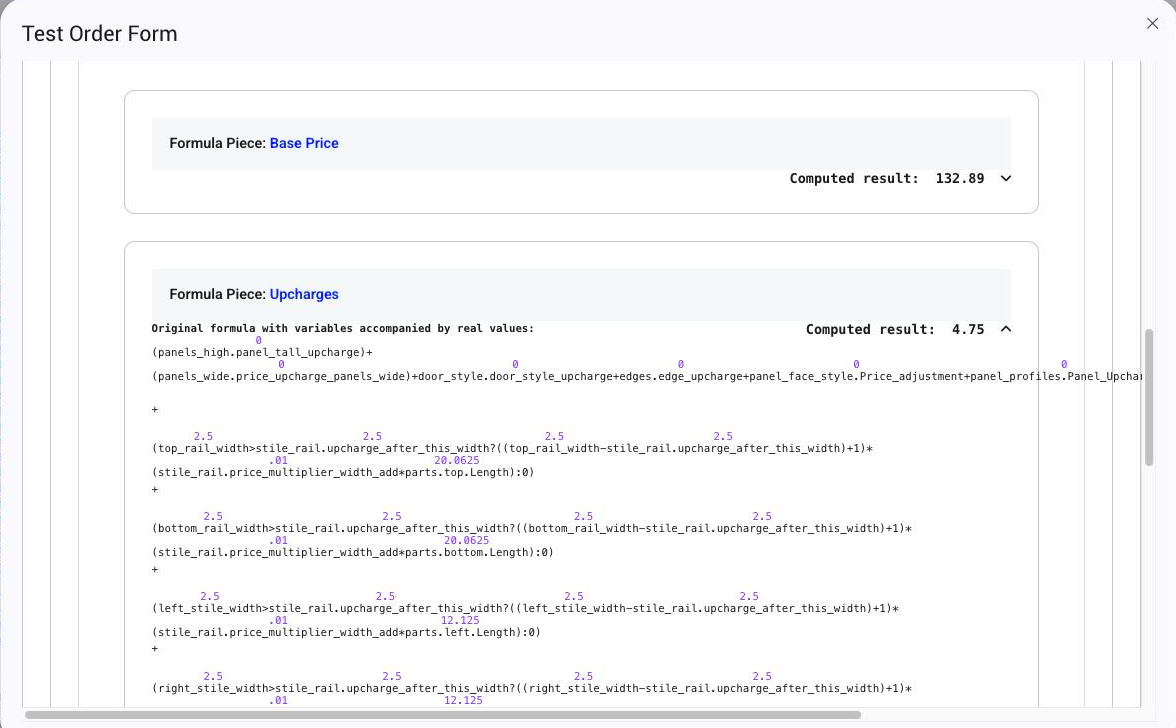Click the line ending in parts.bottom.Length):0)

352,553
